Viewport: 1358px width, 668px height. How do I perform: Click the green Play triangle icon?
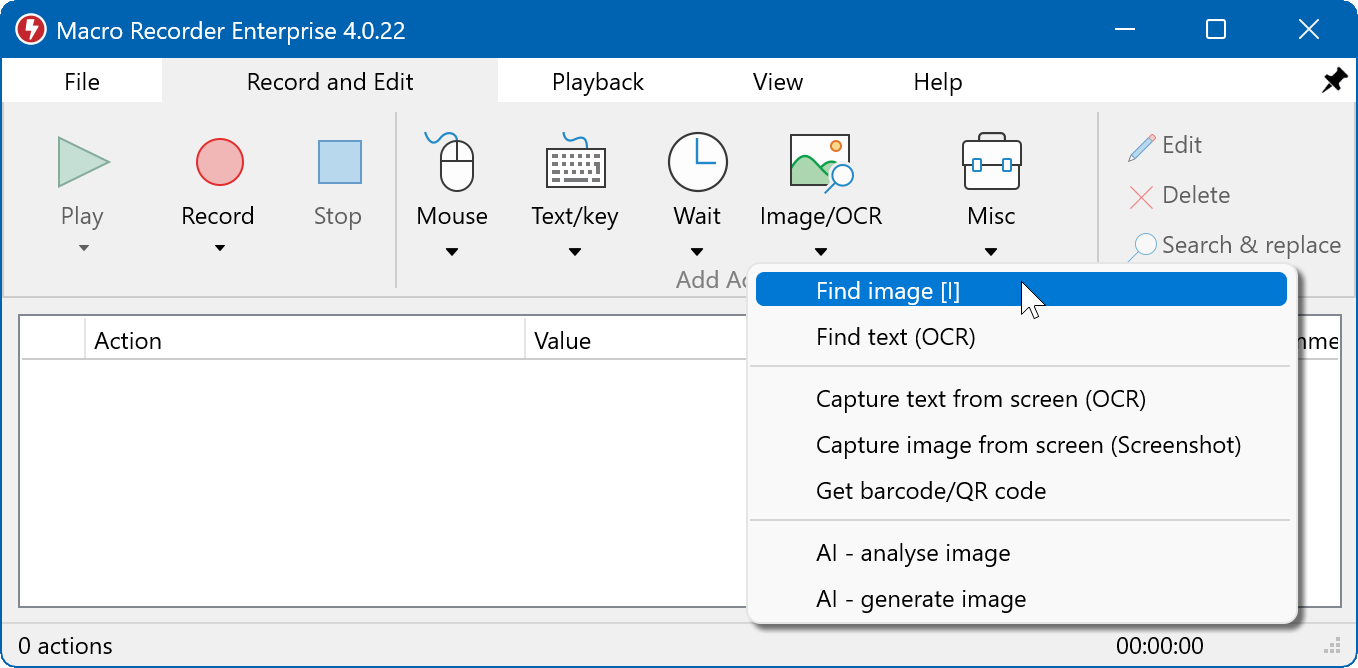(83, 162)
